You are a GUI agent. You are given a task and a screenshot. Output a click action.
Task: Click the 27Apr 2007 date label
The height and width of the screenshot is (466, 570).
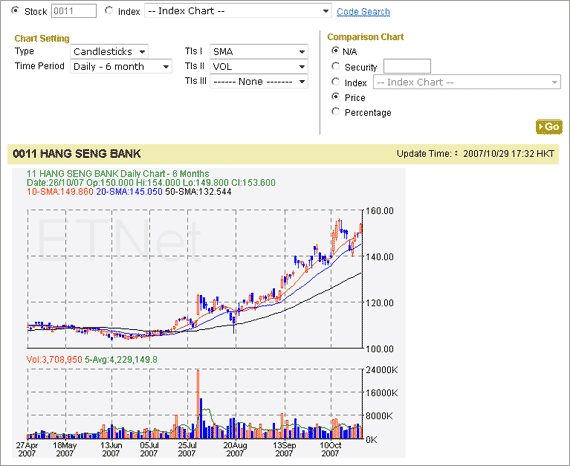coord(27,449)
